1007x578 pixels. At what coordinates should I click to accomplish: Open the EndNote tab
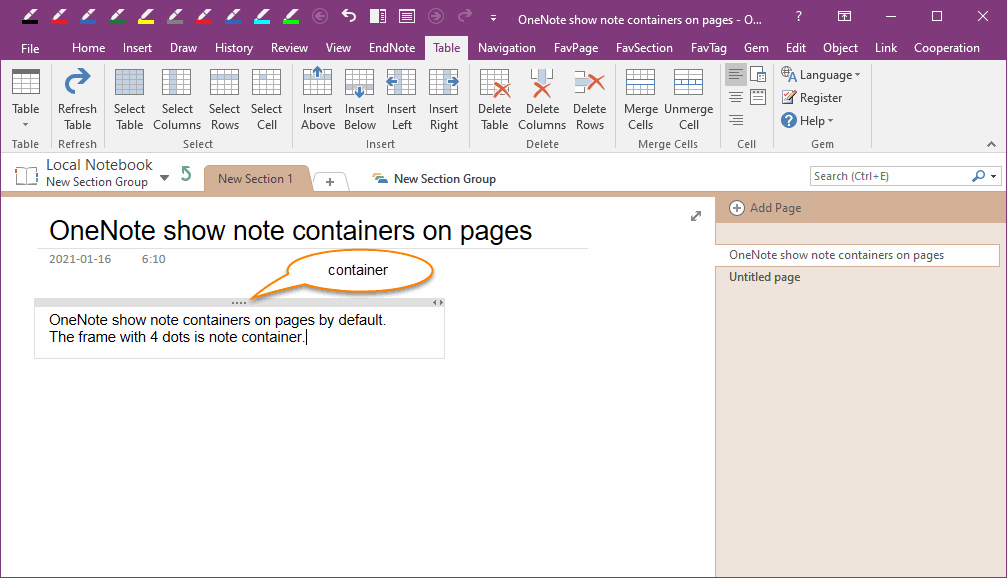click(x=392, y=48)
